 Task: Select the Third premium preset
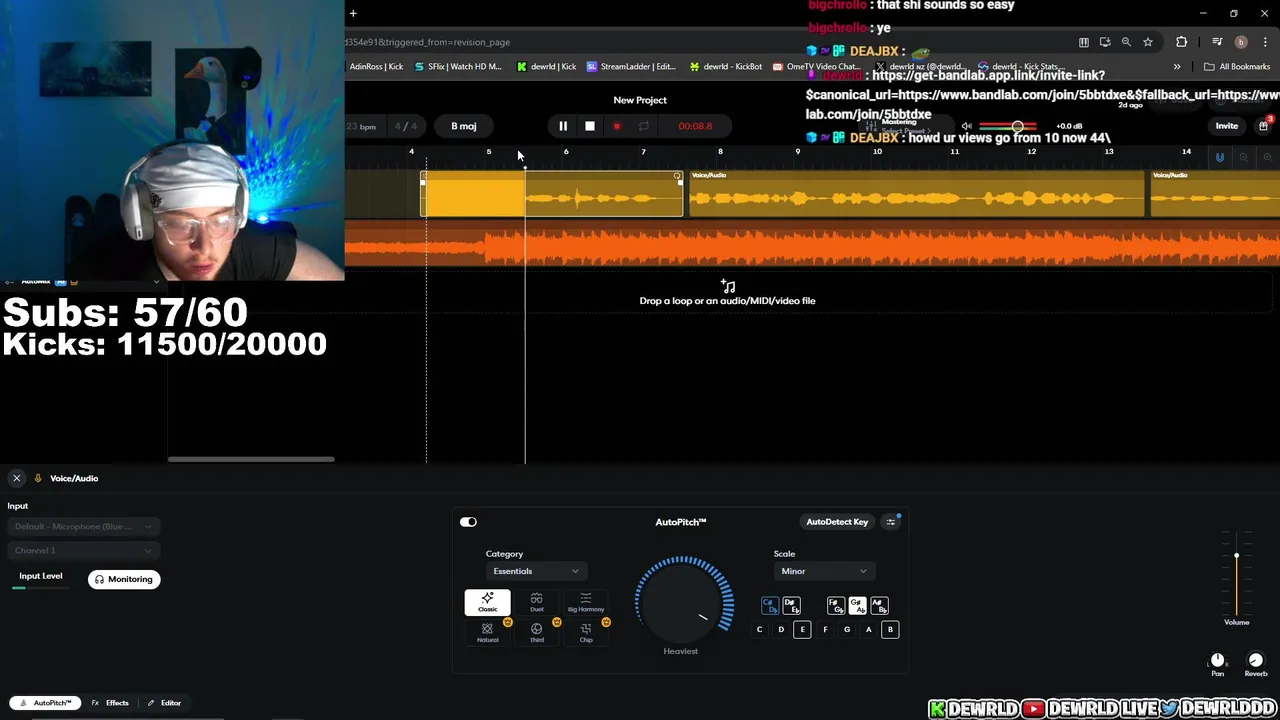click(537, 632)
